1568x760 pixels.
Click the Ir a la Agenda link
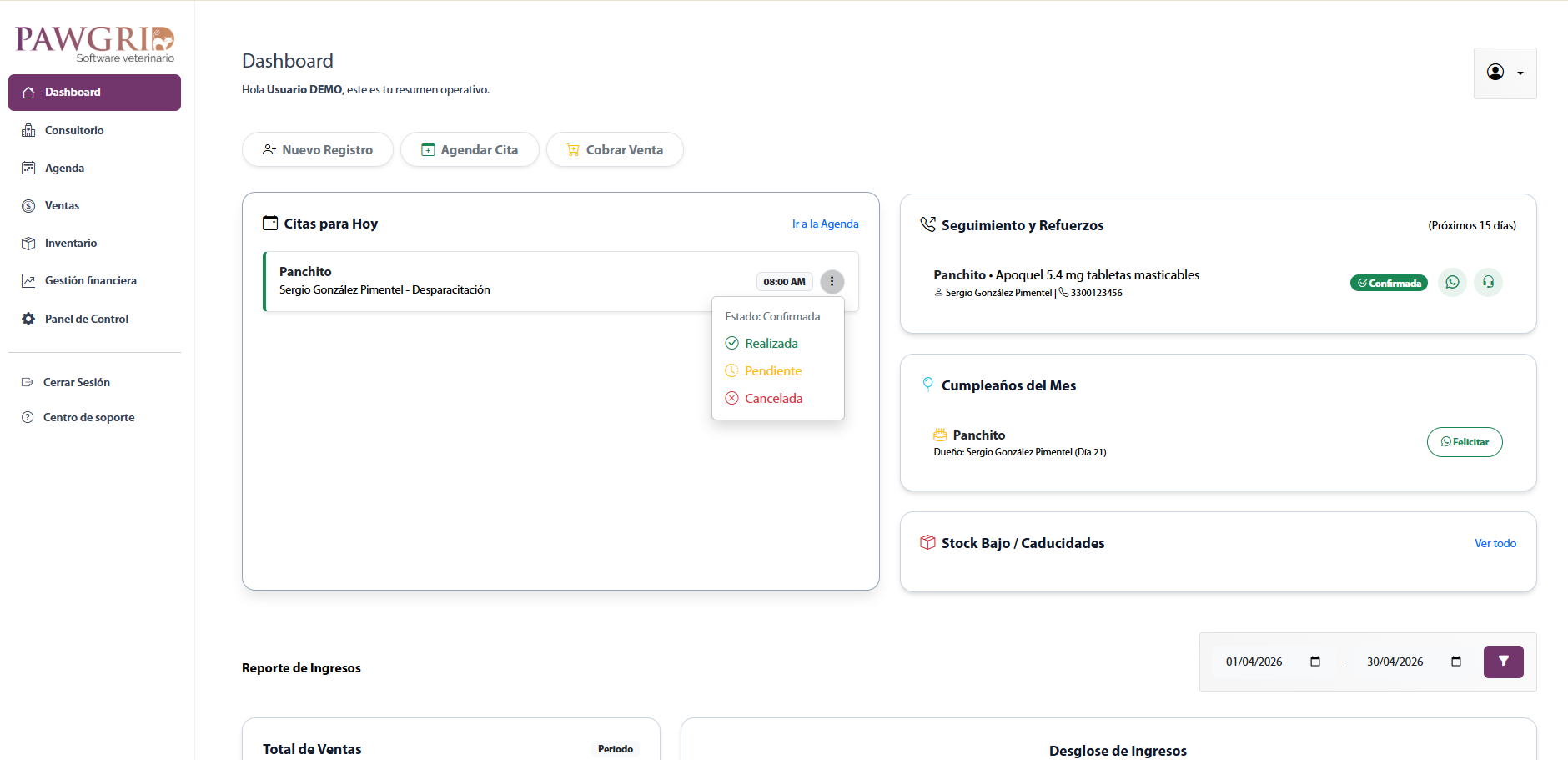pos(825,224)
